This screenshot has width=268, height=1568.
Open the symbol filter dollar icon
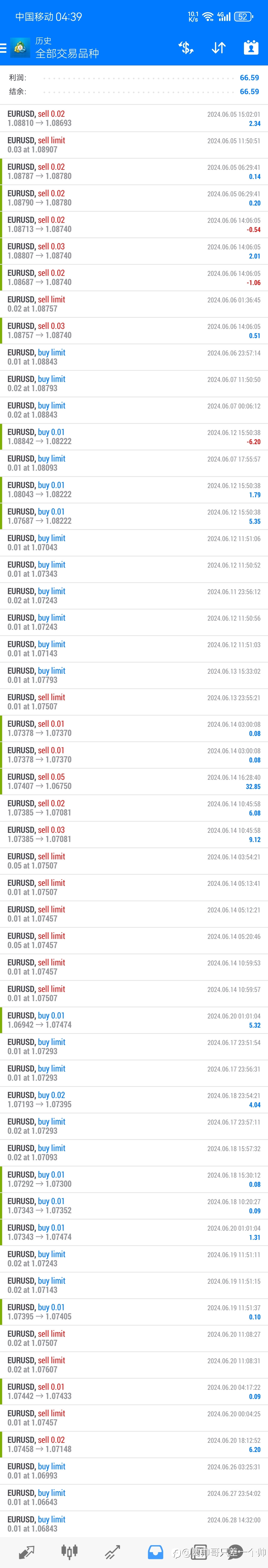(x=186, y=48)
